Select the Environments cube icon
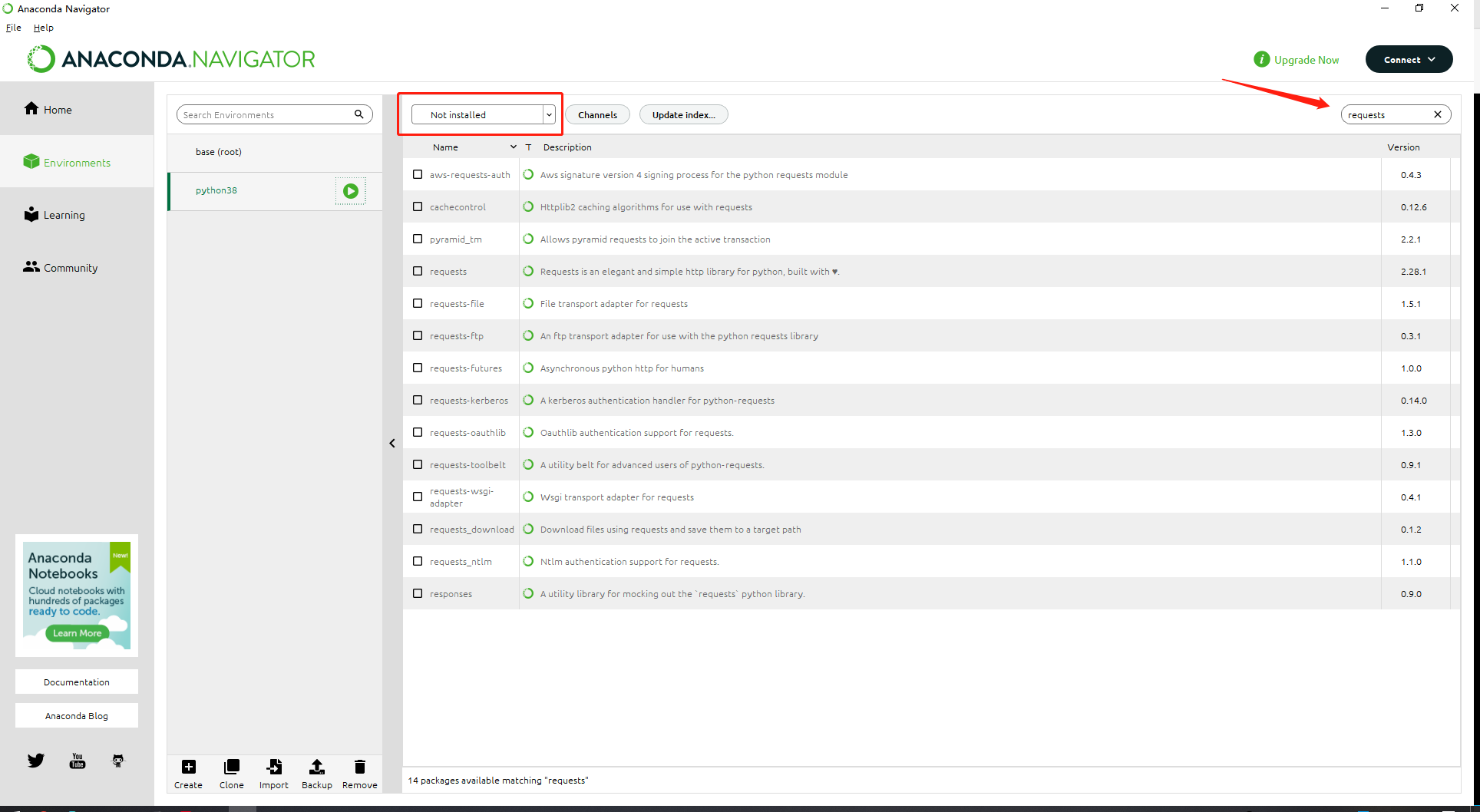The width and height of the screenshot is (1480, 812). click(31, 161)
